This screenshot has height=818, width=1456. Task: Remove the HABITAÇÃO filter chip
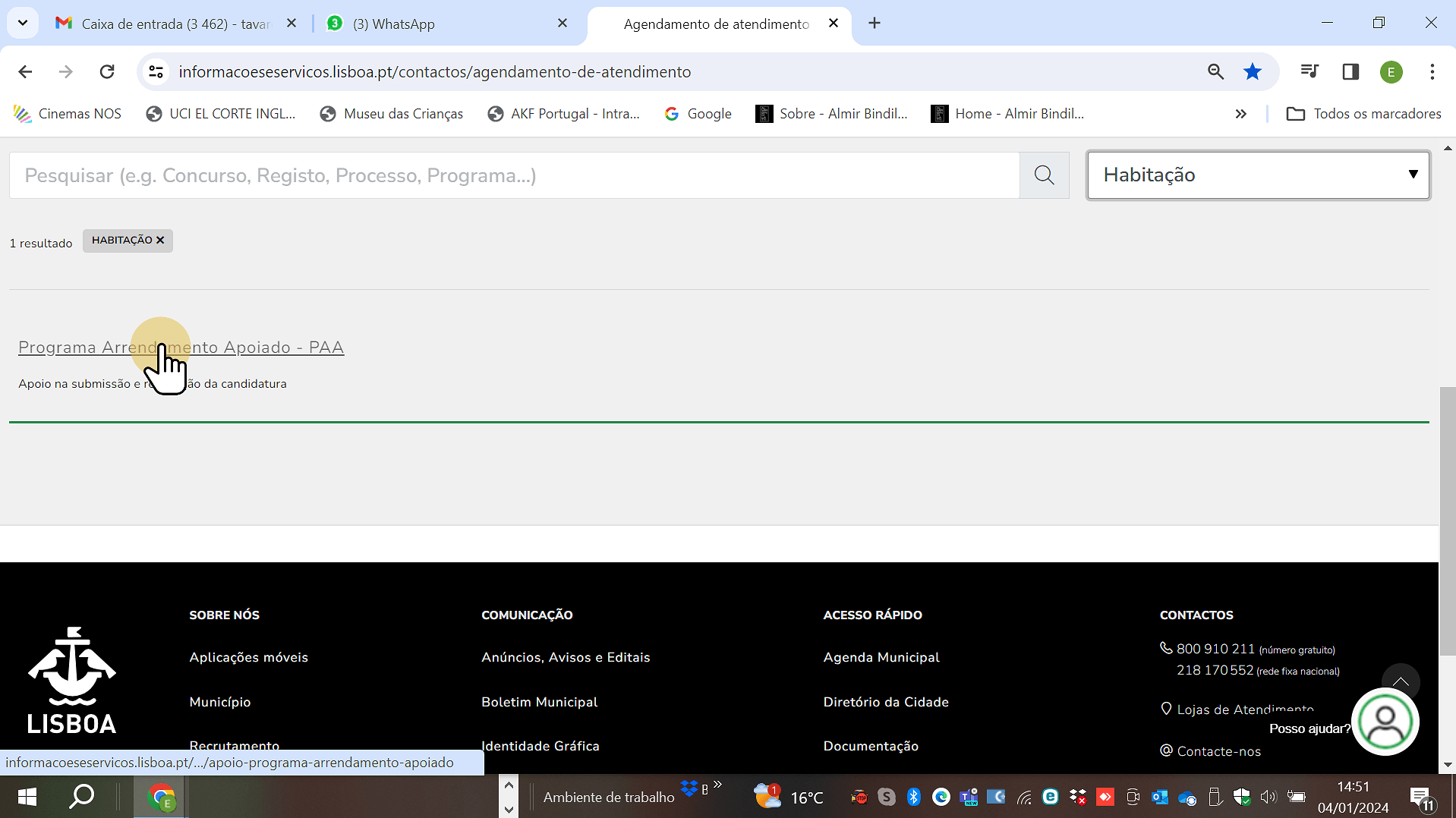(x=160, y=240)
